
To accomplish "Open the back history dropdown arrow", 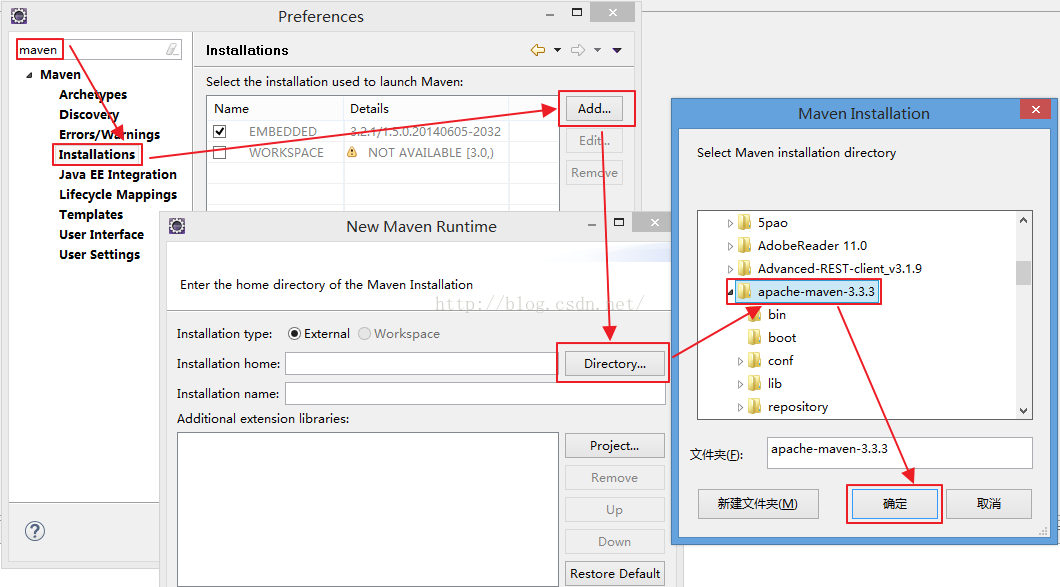I will point(557,50).
